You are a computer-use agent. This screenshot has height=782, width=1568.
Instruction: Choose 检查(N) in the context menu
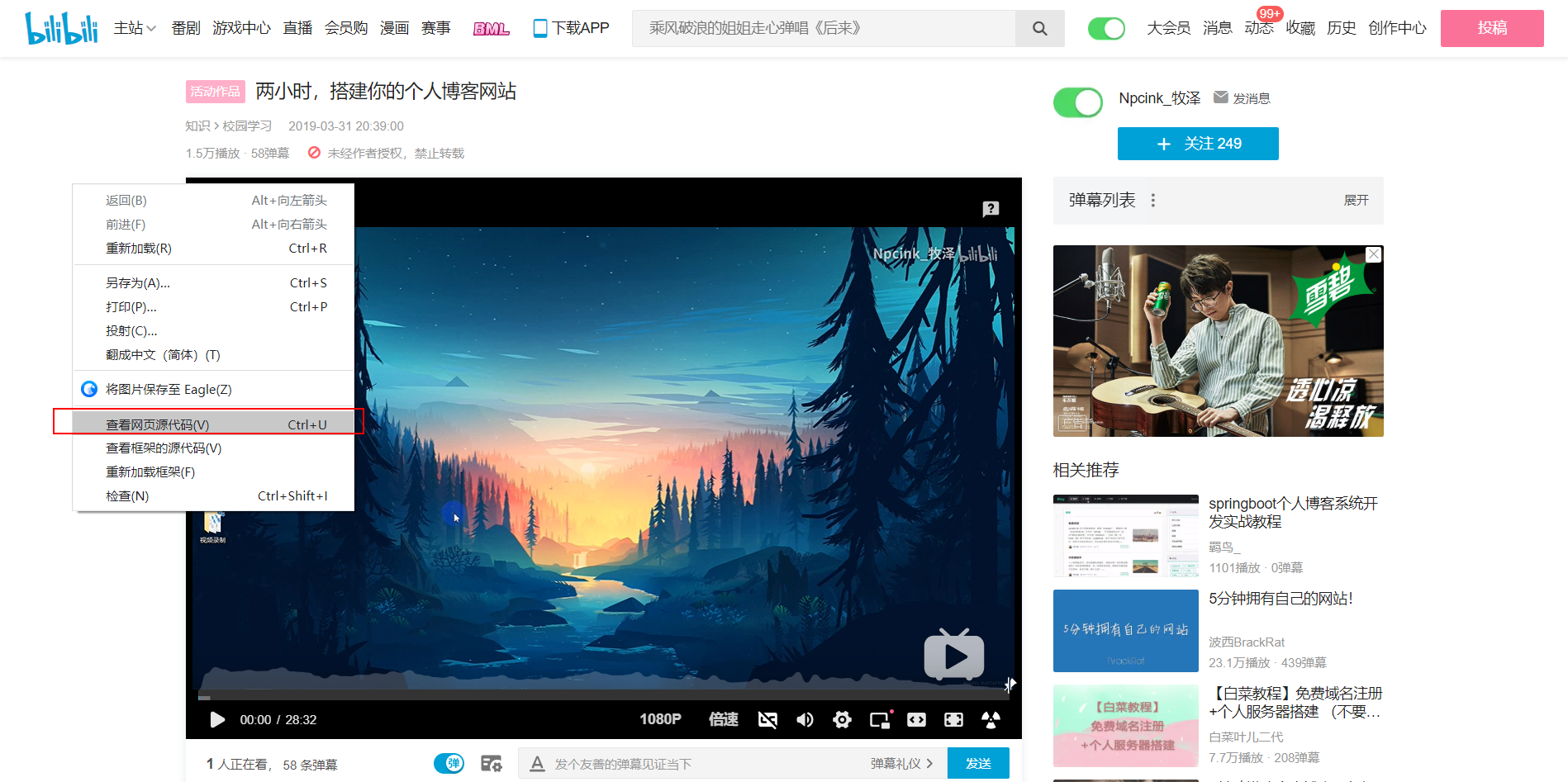[128, 496]
